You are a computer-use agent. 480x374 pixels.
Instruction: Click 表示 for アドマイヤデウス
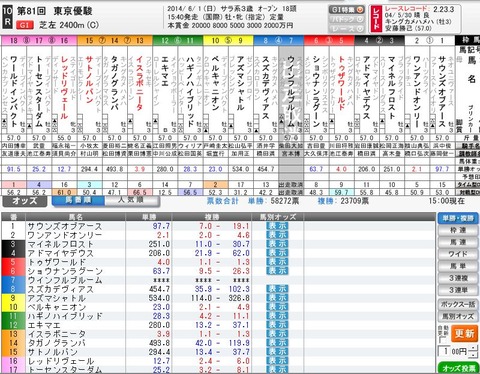277,253
